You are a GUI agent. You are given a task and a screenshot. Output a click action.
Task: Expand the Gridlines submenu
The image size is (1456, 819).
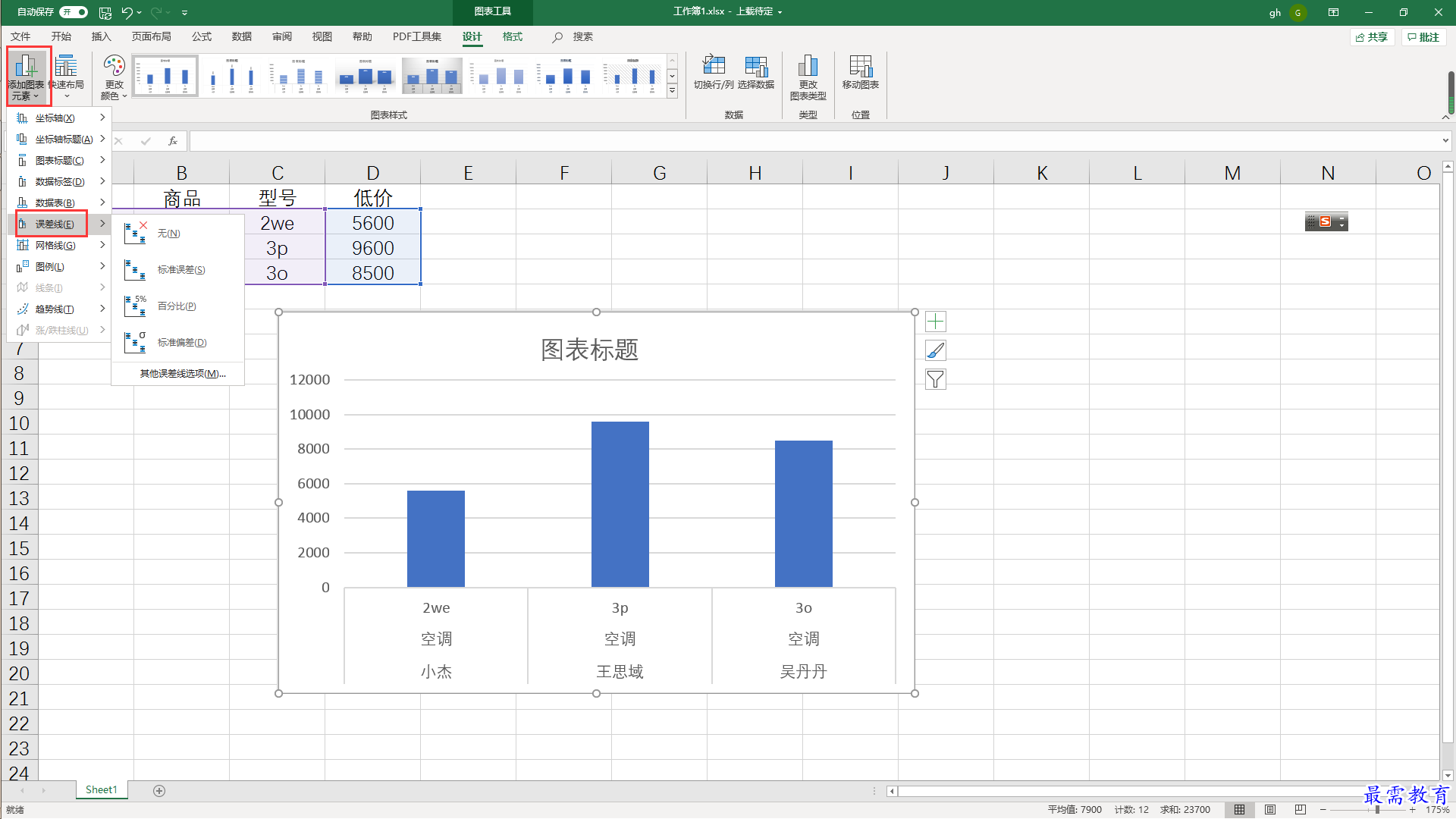(x=60, y=246)
